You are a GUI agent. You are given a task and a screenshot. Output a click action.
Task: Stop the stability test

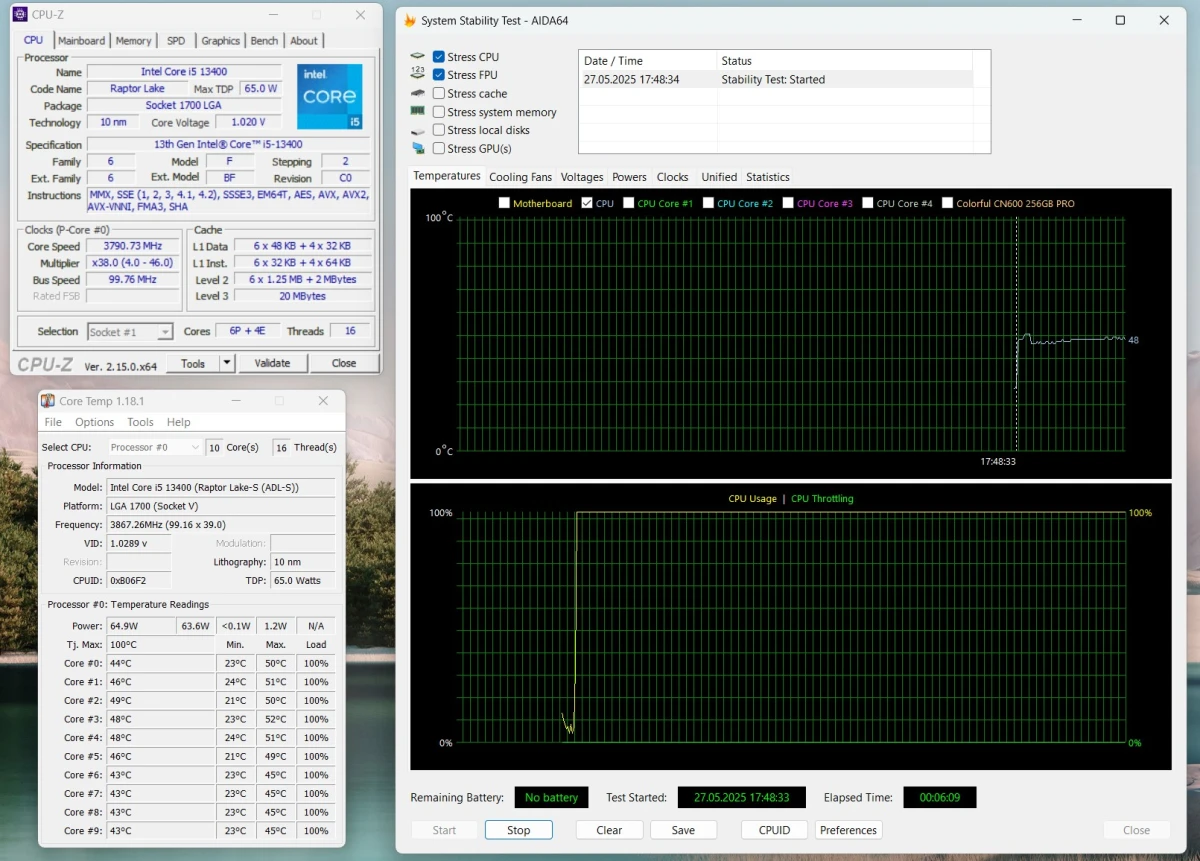pos(518,830)
